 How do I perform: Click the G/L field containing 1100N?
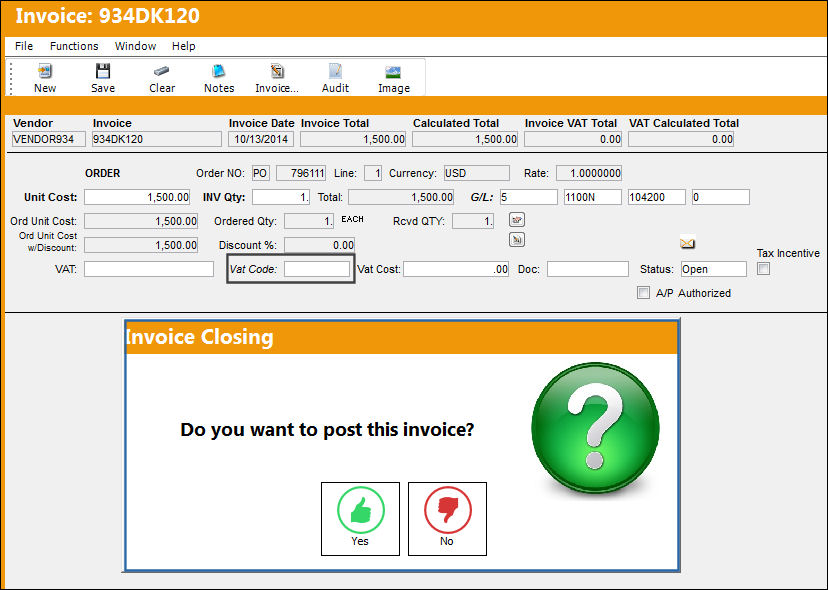click(x=592, y=197)
